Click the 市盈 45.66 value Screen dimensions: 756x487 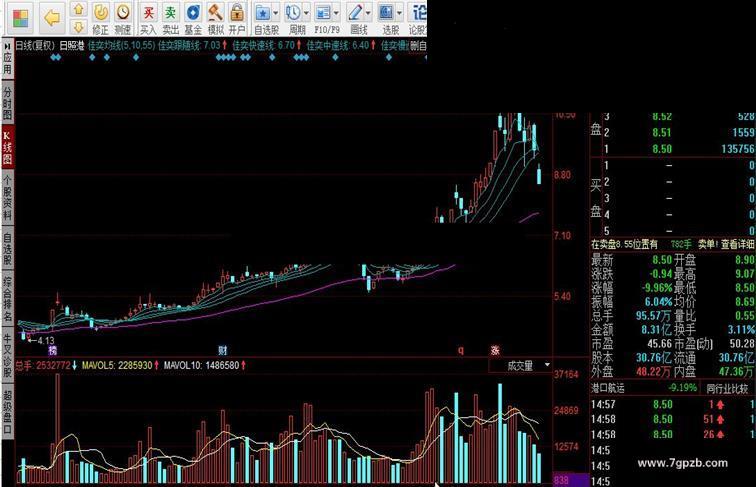(x=660, y=344)
